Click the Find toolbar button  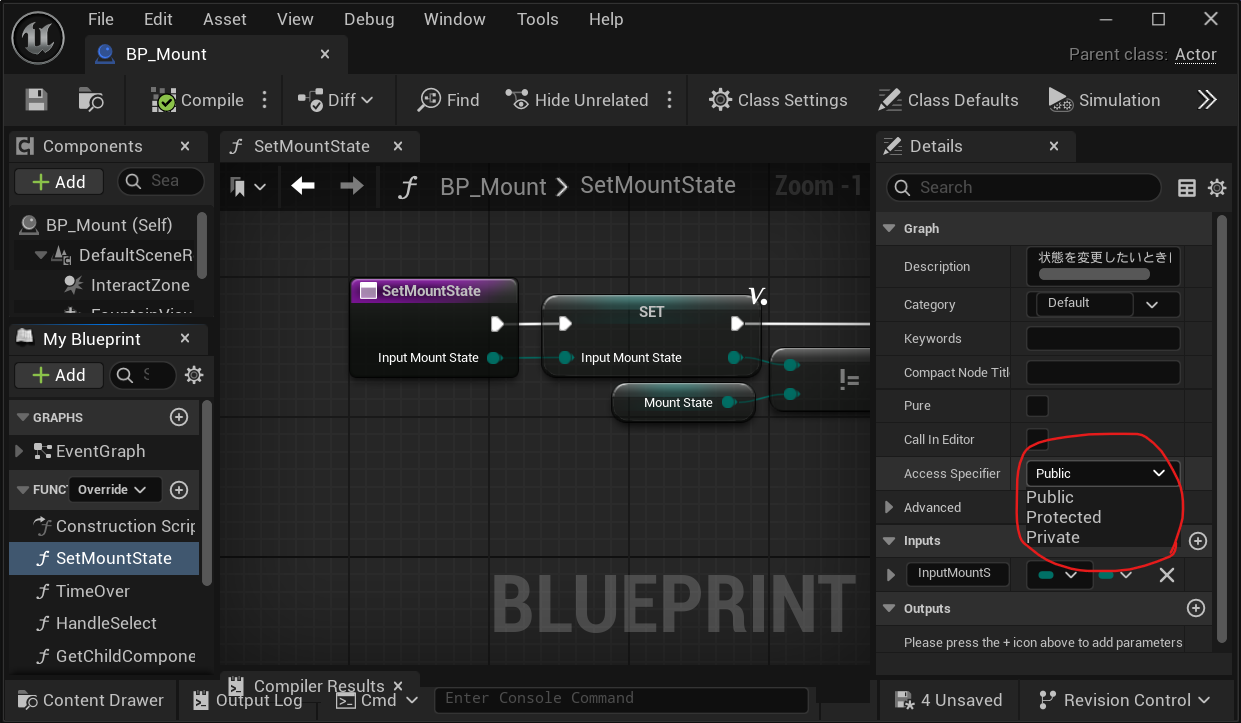[x=449, y=100]
